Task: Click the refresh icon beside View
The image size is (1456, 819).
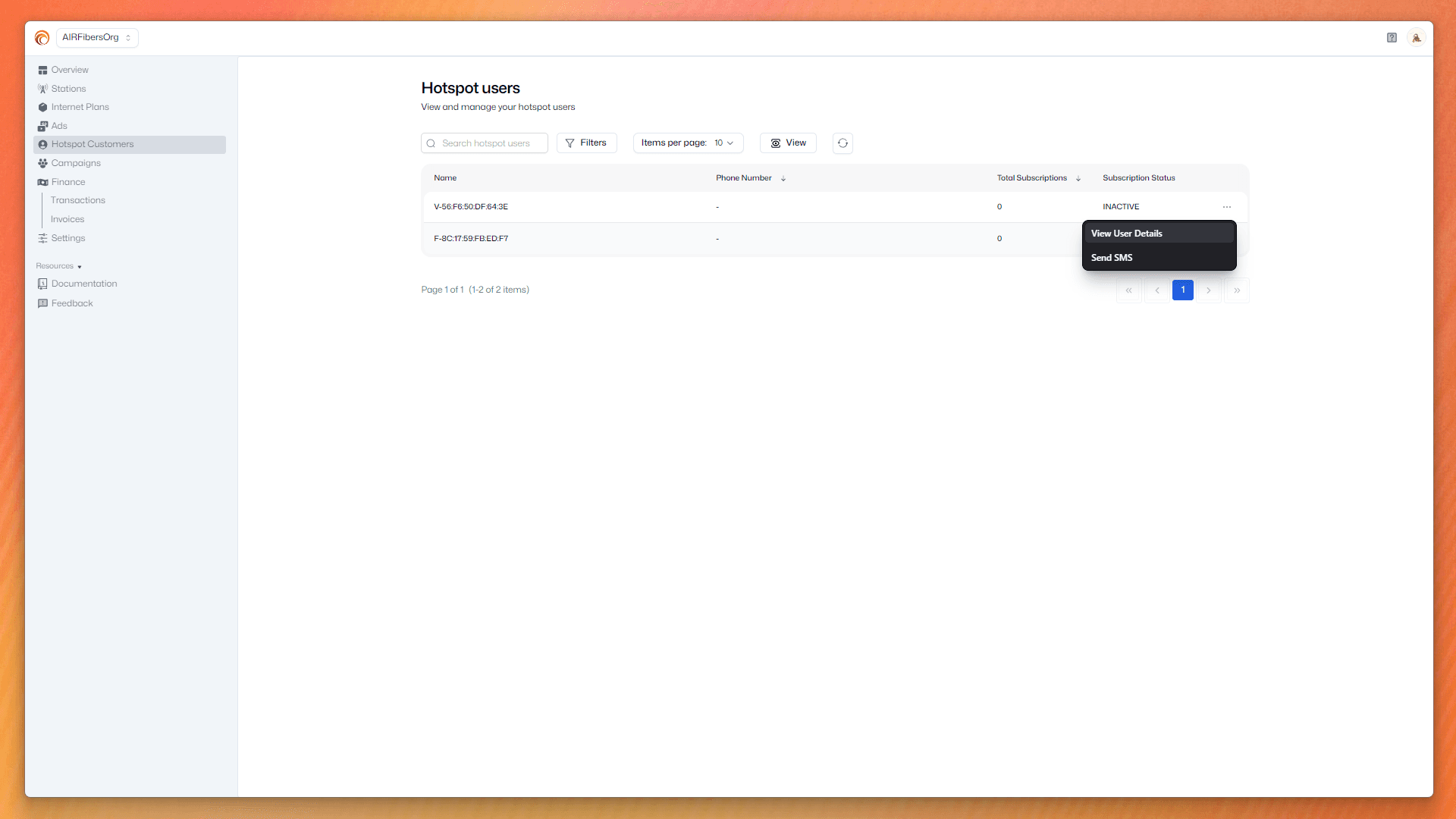Action: coord(843,143)
